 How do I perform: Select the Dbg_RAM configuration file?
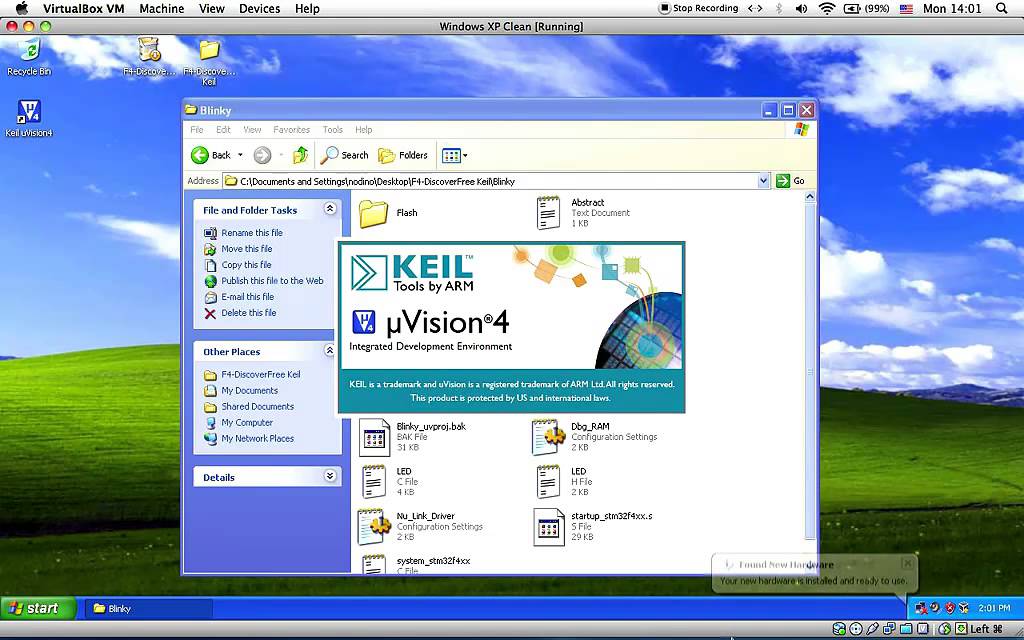point(595,437)
